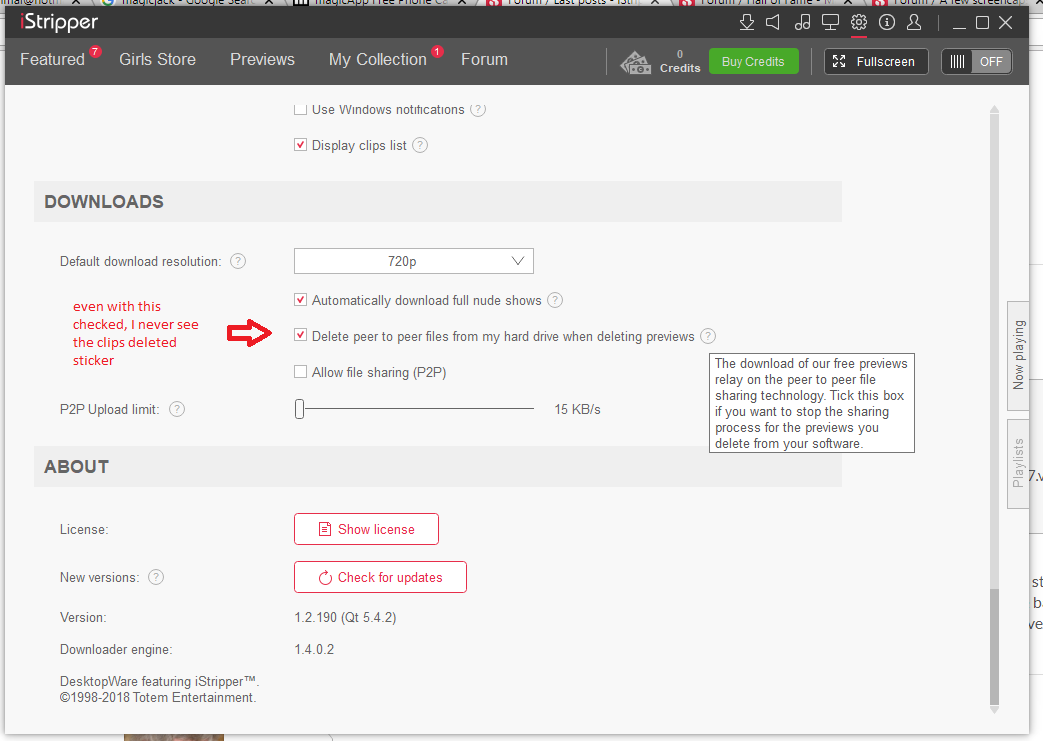Click the Buy Credits button
This screenshot has height=741, width=1043.
coord(754,62)
